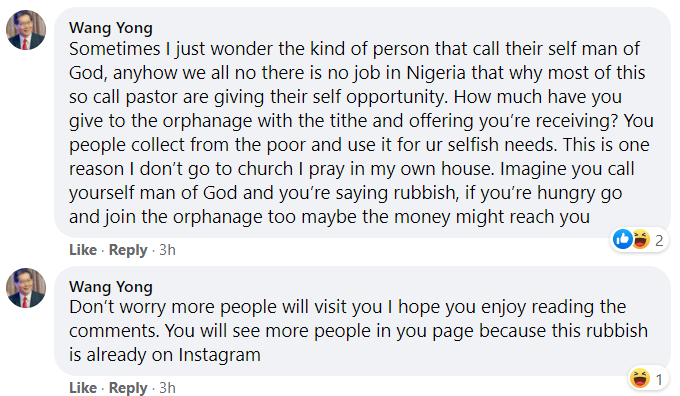The height and width of the screenshot is (396, 680).
Task: Open the 3h timestamp under the Instagram comment
Action: click(167, 388)
